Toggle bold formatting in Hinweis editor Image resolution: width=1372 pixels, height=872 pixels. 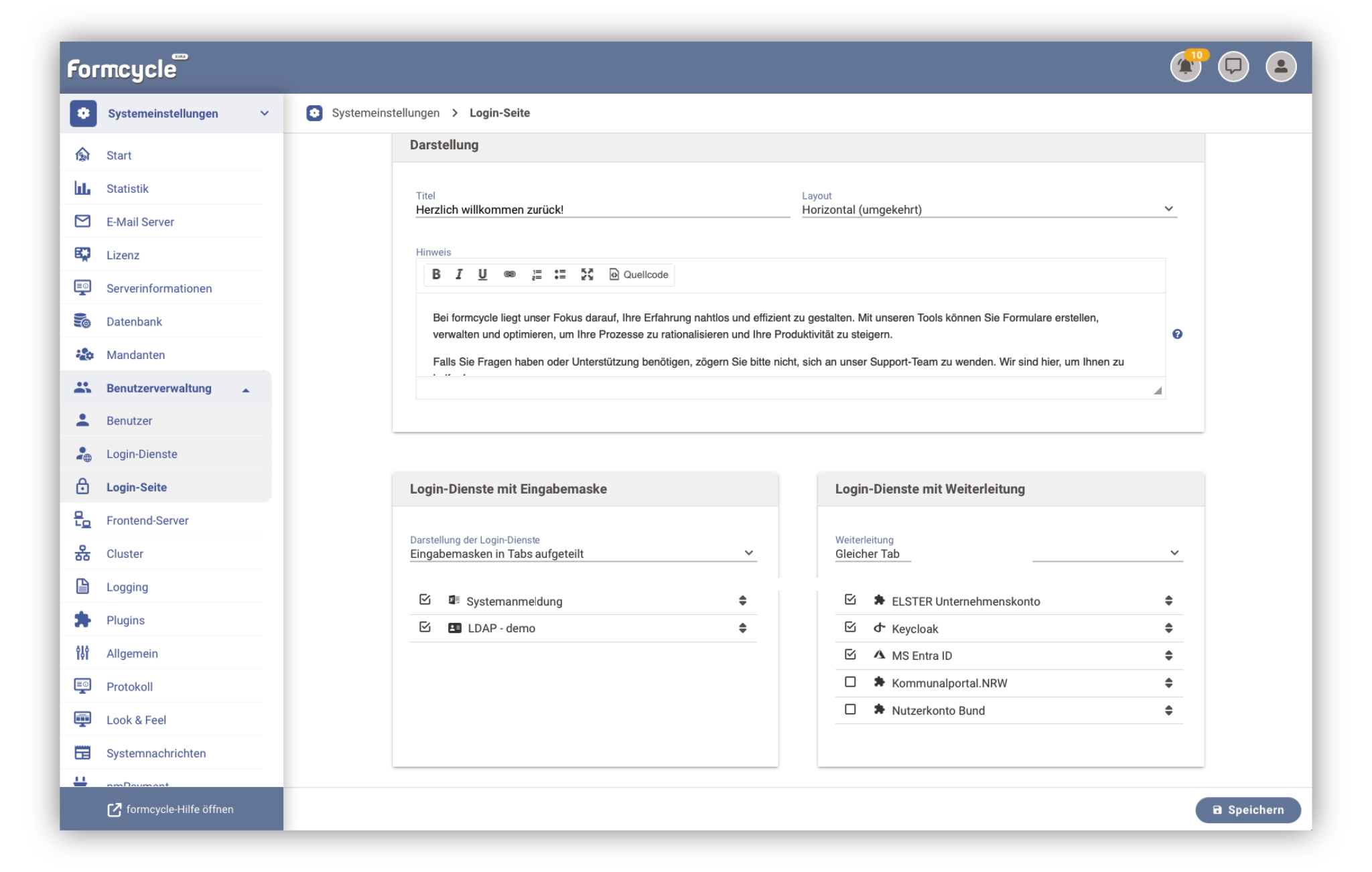tap(436, 275)
